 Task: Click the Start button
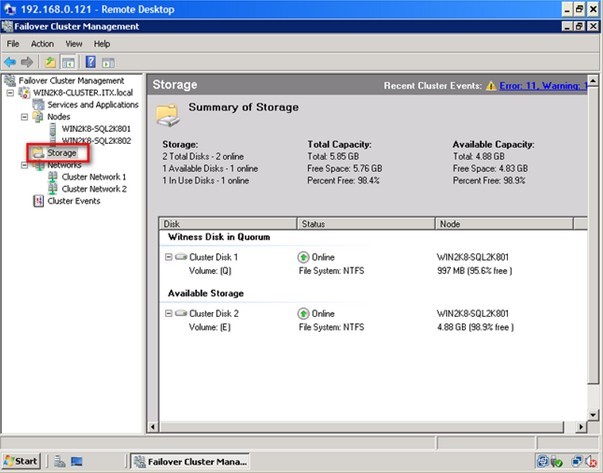[21, 461]
